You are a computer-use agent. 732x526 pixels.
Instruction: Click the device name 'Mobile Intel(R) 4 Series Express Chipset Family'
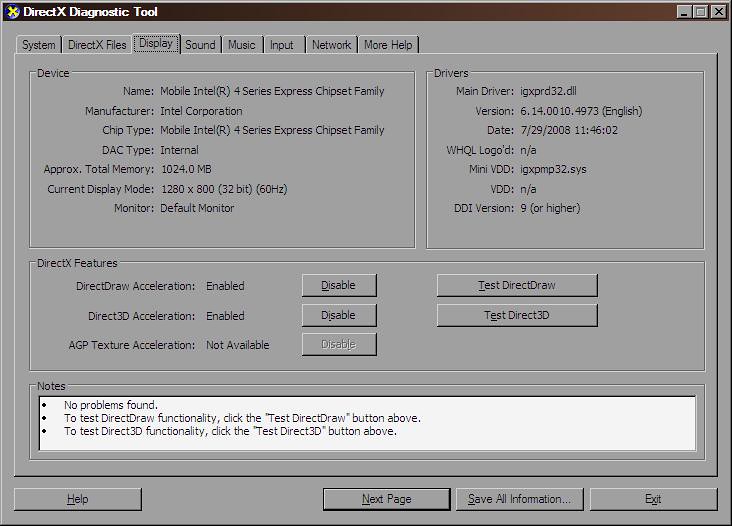coord(272,91)
